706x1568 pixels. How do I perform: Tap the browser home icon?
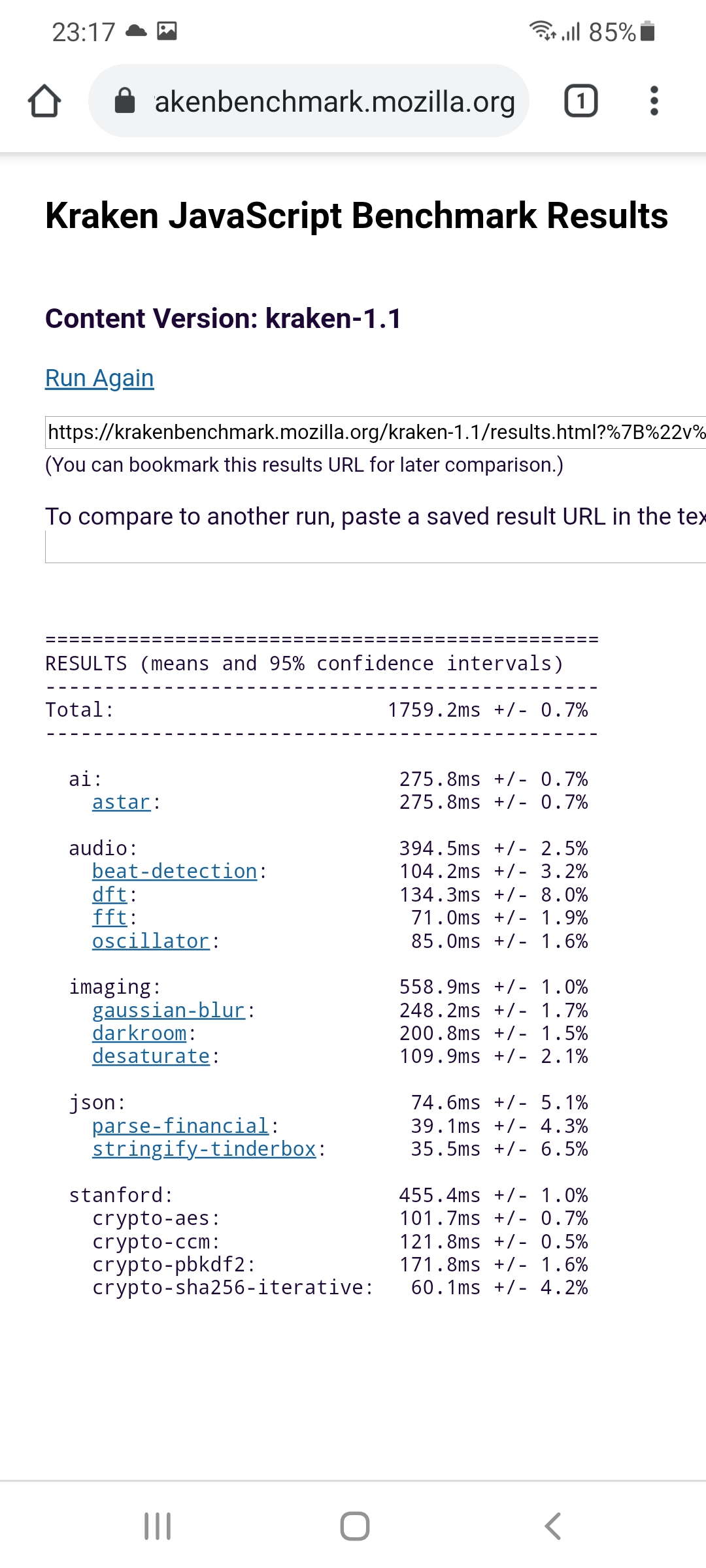click(44, 101)
